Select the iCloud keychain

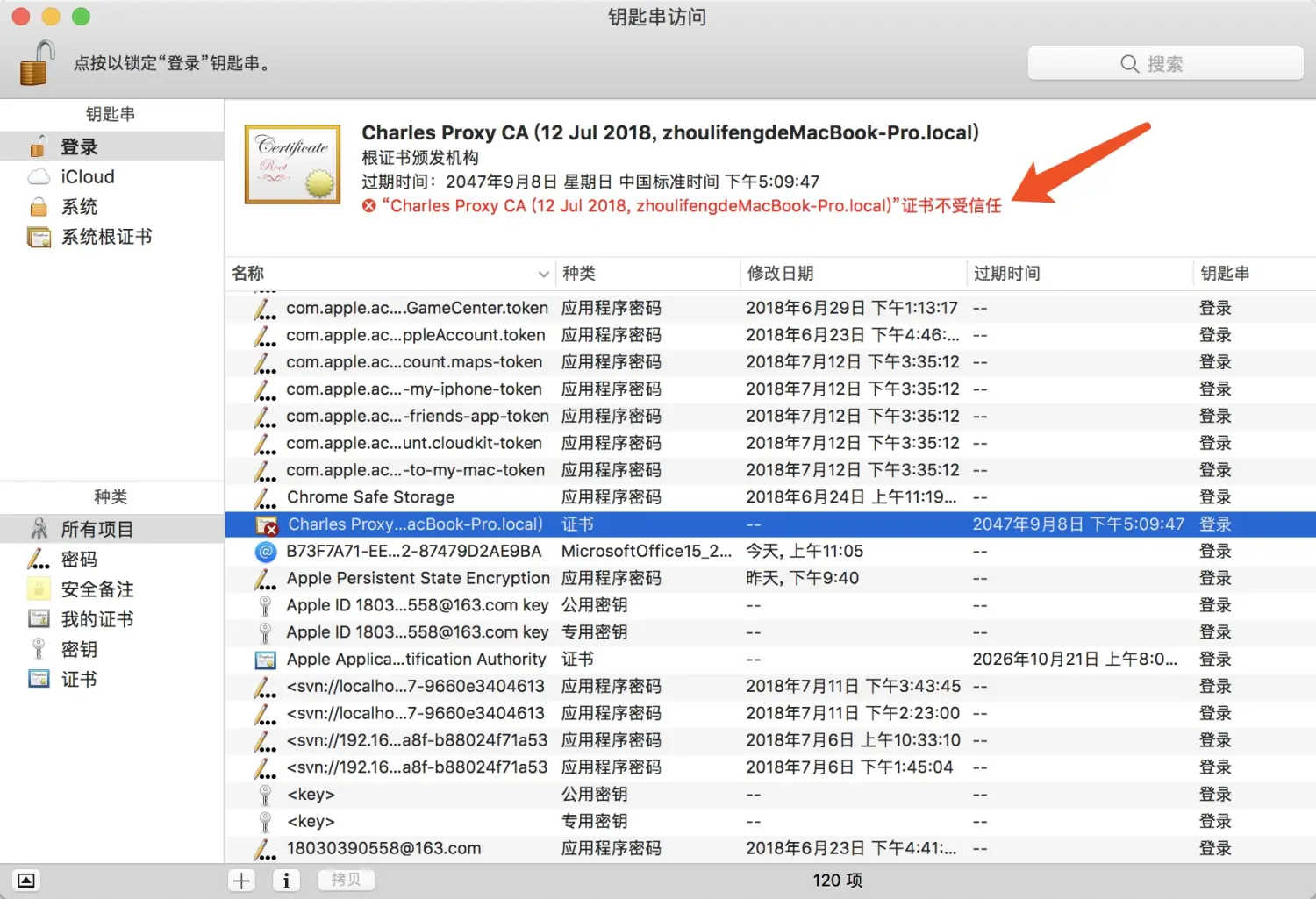(x=112, y=176)
